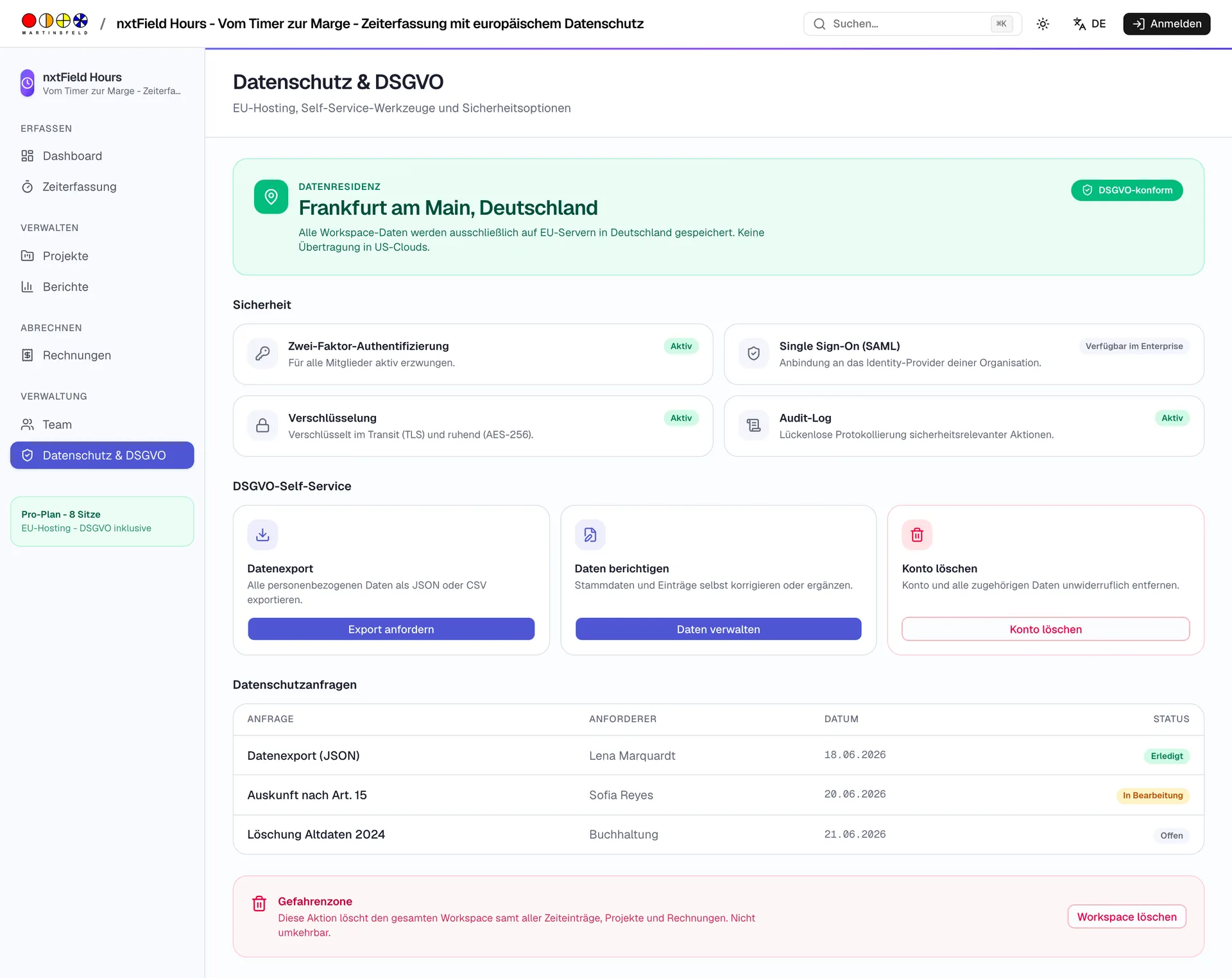Click Aktiv badge on Zwei-Faktor-Authentifizierung
This screenshot has height=978, width=1232.
point(681,346)
